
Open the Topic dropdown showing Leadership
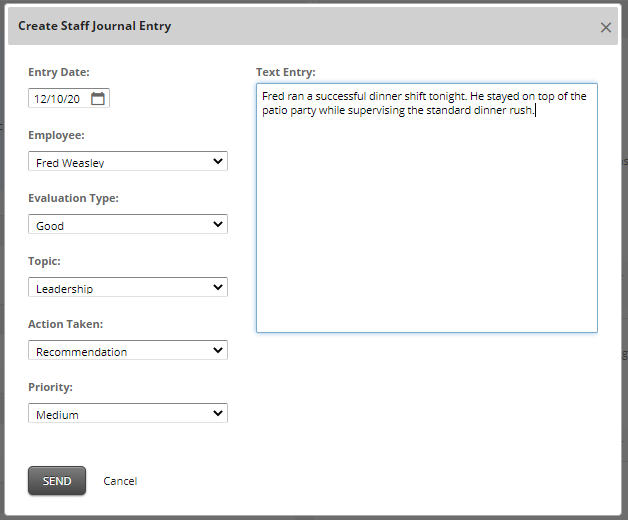coord(128,288)
